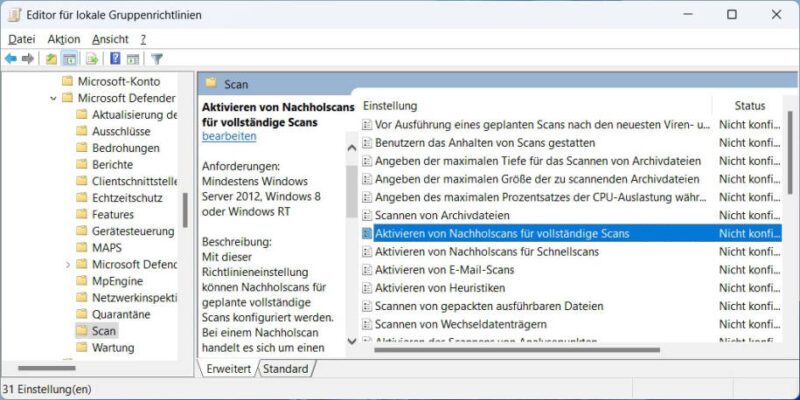Viewport: 800px width, 400px height.
Task: Click the forward arrow in the toolbar
Action: point(28,58)
